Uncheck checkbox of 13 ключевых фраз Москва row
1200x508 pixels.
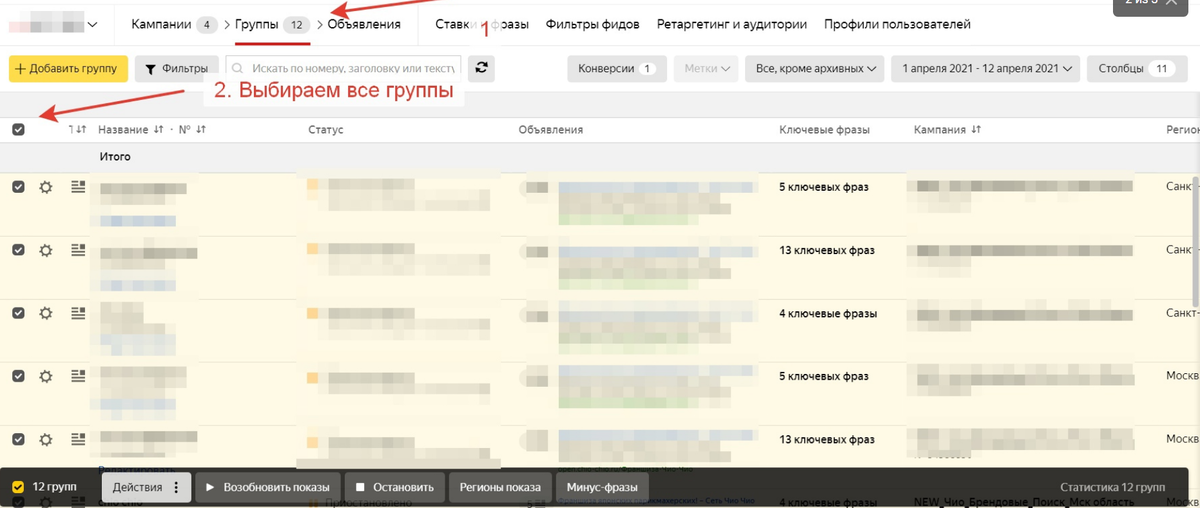coord(18,439)
